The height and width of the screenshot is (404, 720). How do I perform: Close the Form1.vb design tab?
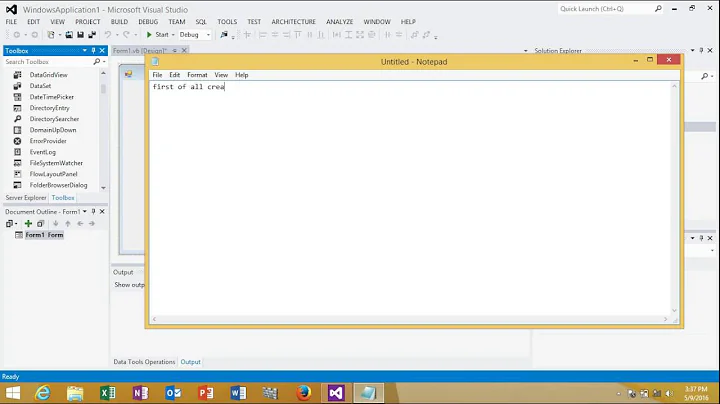coord(184,50)
